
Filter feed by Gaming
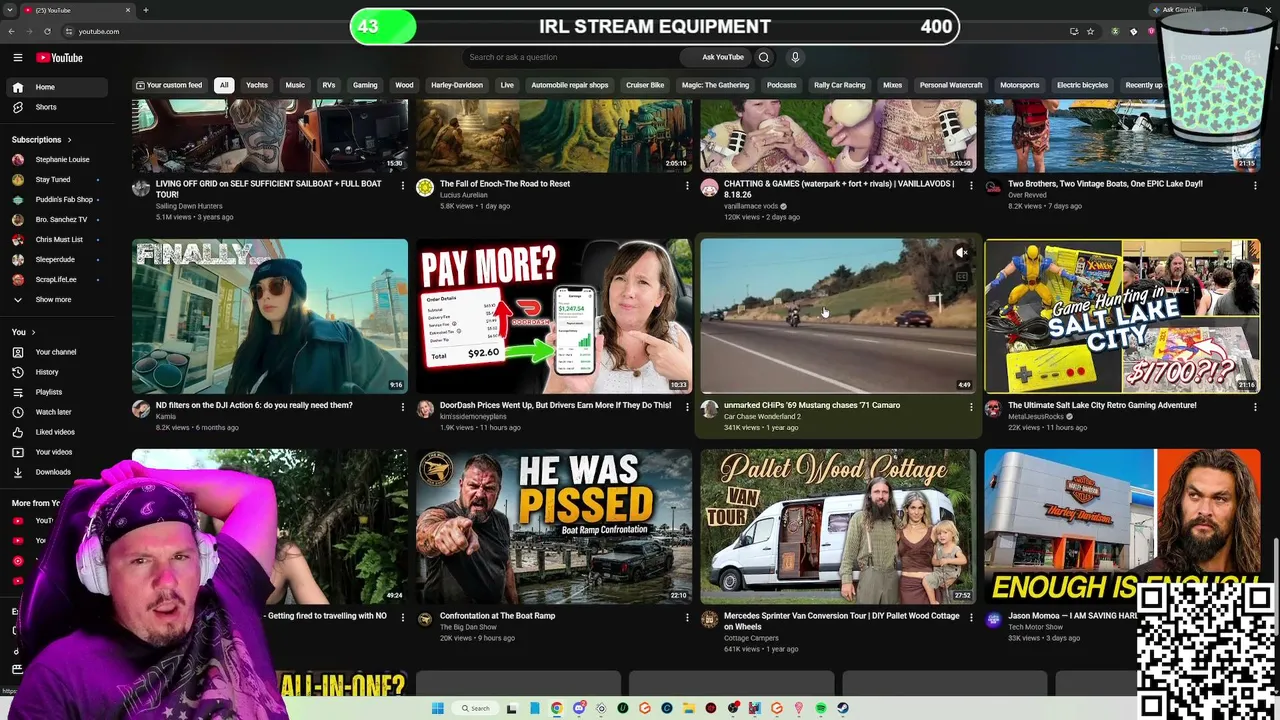[x=365, y=85]
